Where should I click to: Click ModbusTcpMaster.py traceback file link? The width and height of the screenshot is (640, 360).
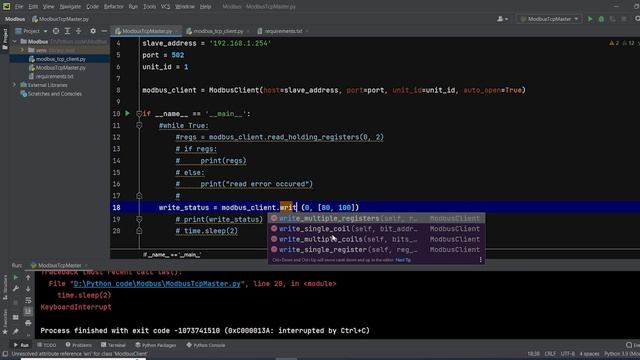[157, 284]
